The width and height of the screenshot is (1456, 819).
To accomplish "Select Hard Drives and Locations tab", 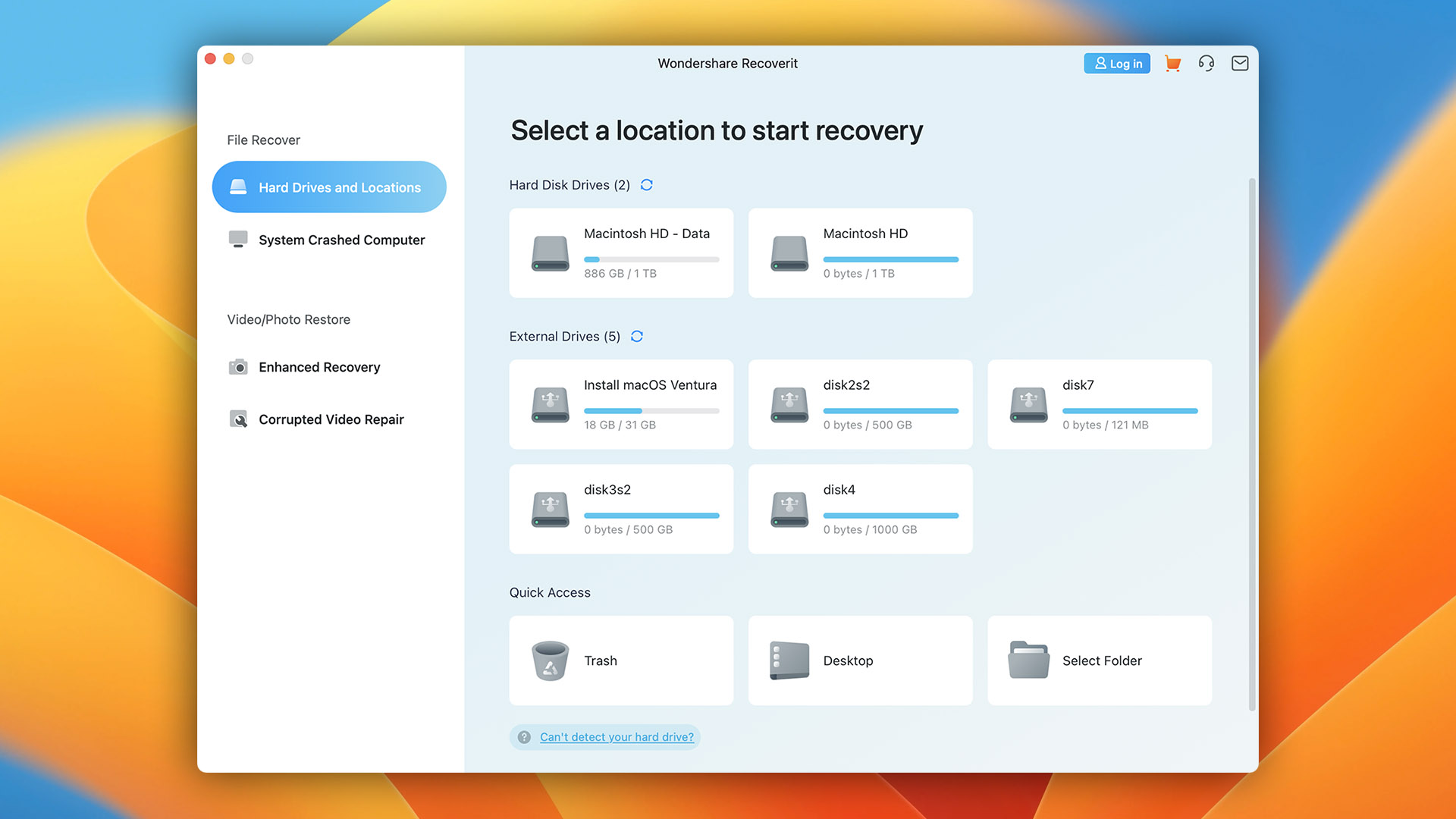I will (329, 187).
